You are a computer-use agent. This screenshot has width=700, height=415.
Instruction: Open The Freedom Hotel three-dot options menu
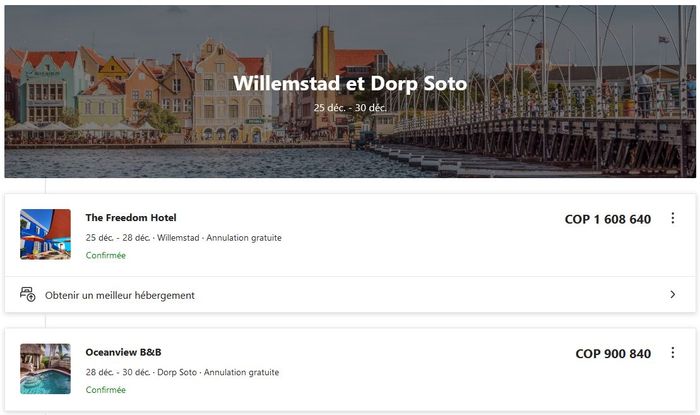(672, 219)
